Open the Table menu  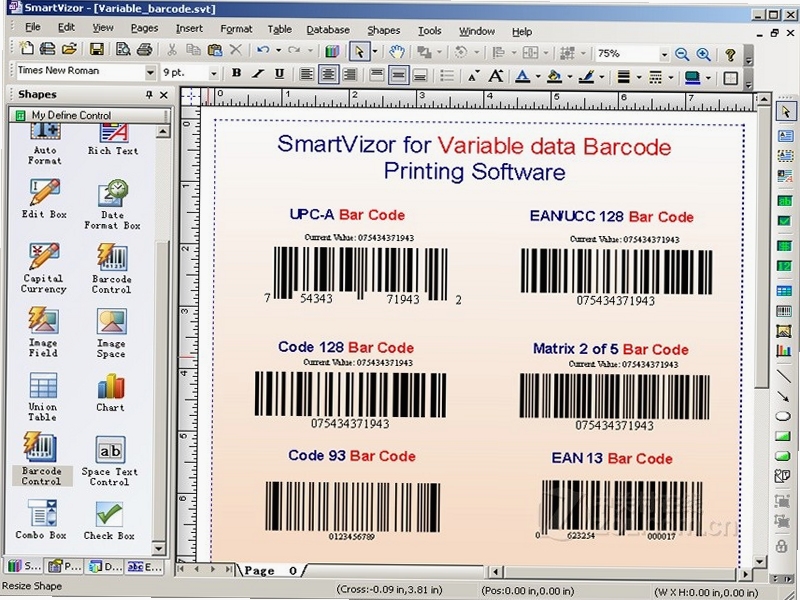coord(280,30)
